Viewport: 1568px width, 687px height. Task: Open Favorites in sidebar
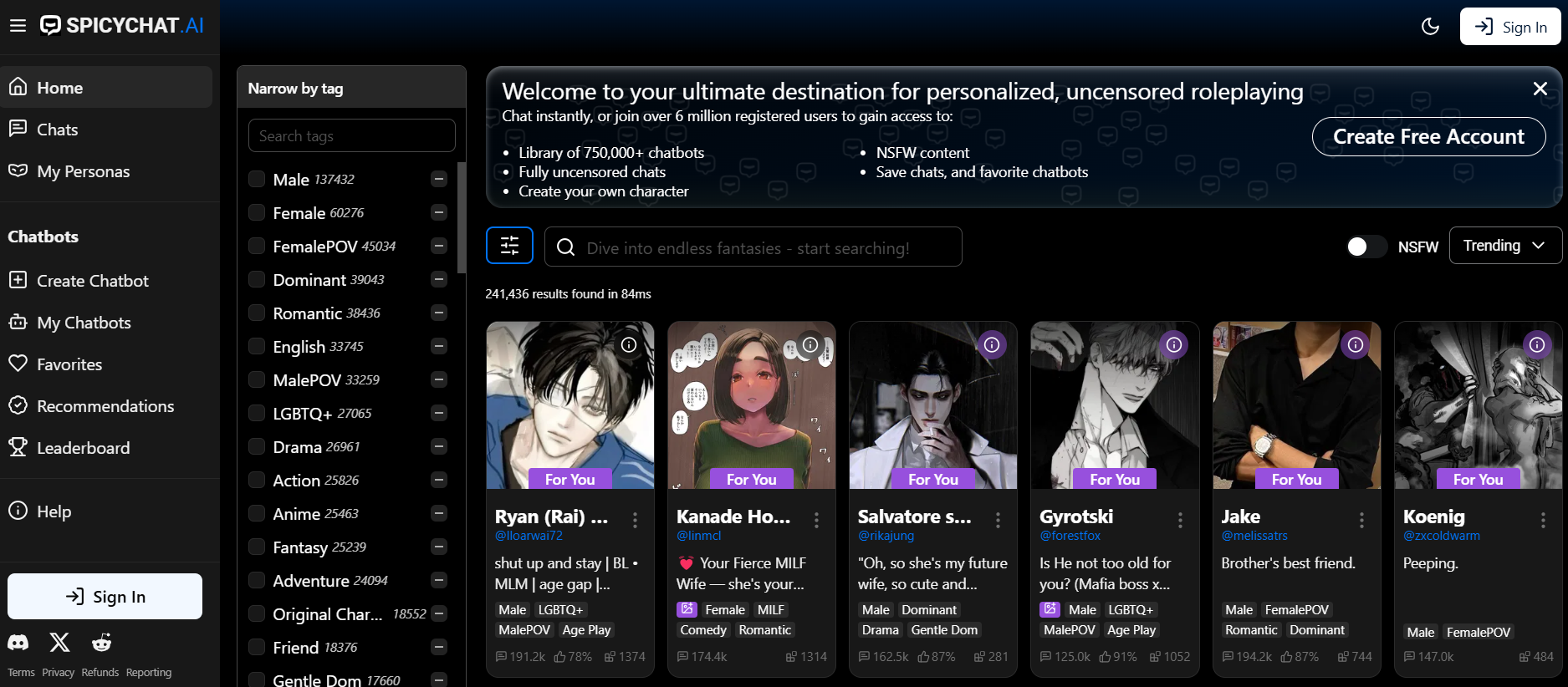pyautogui.click(x=106, y=364)
